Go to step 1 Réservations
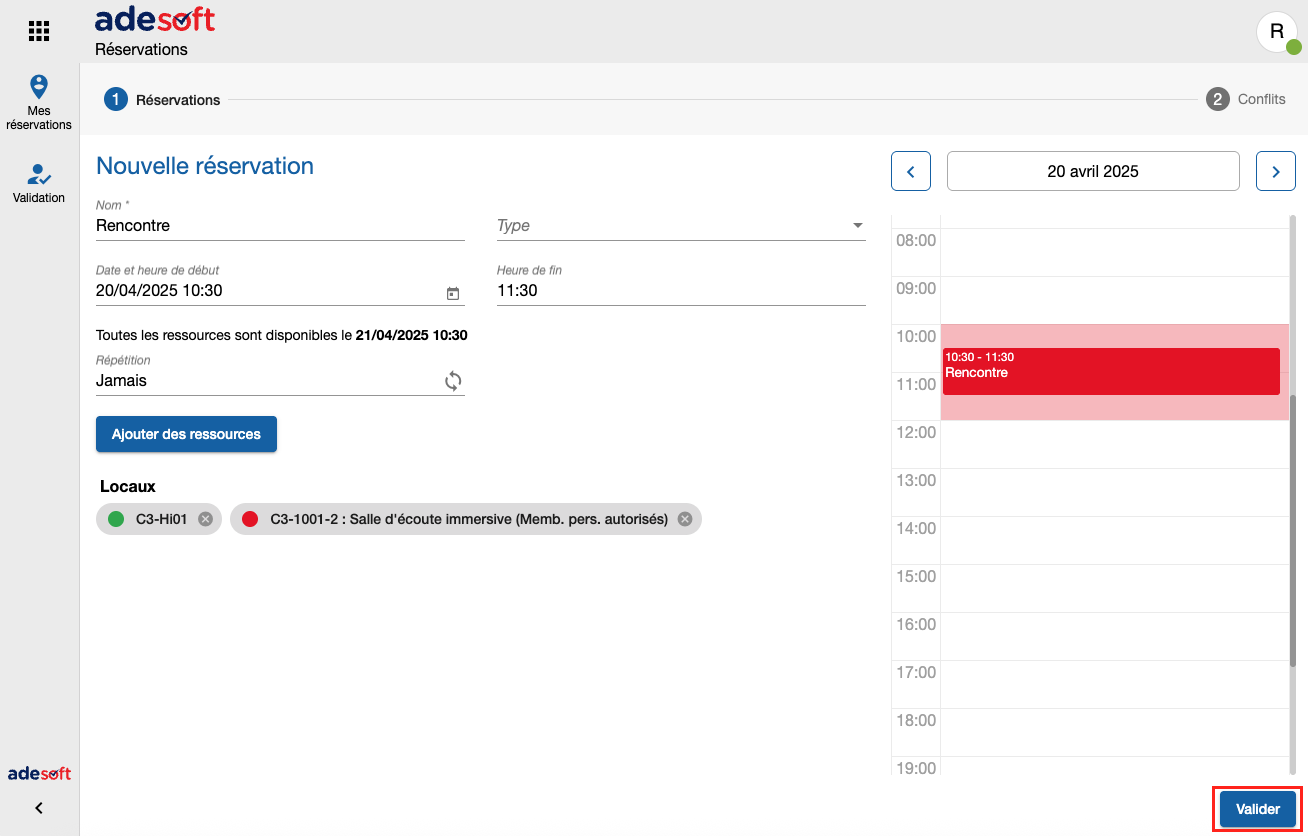 point(163,100)
